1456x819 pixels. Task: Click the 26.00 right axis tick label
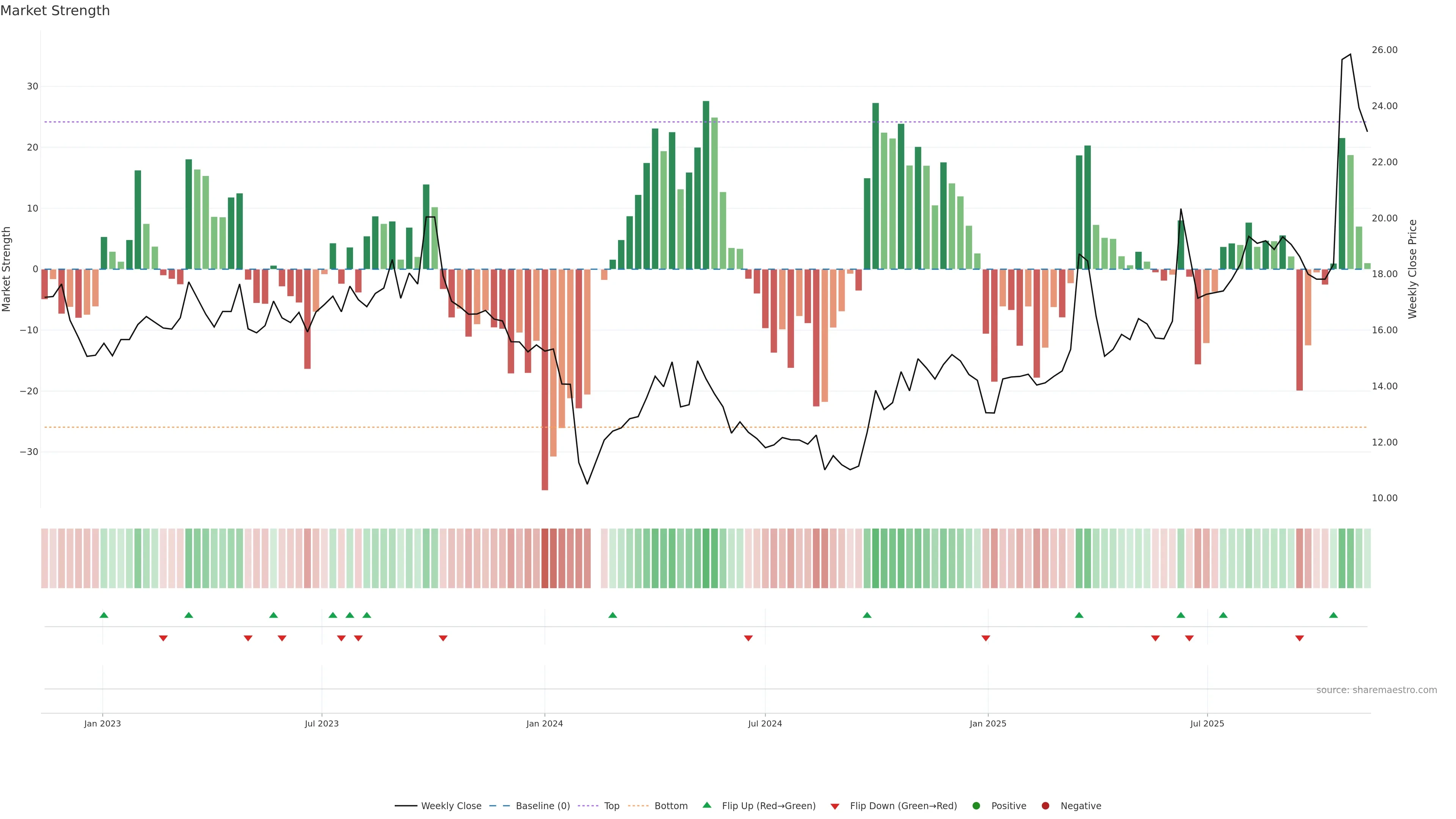point(1384,50)
